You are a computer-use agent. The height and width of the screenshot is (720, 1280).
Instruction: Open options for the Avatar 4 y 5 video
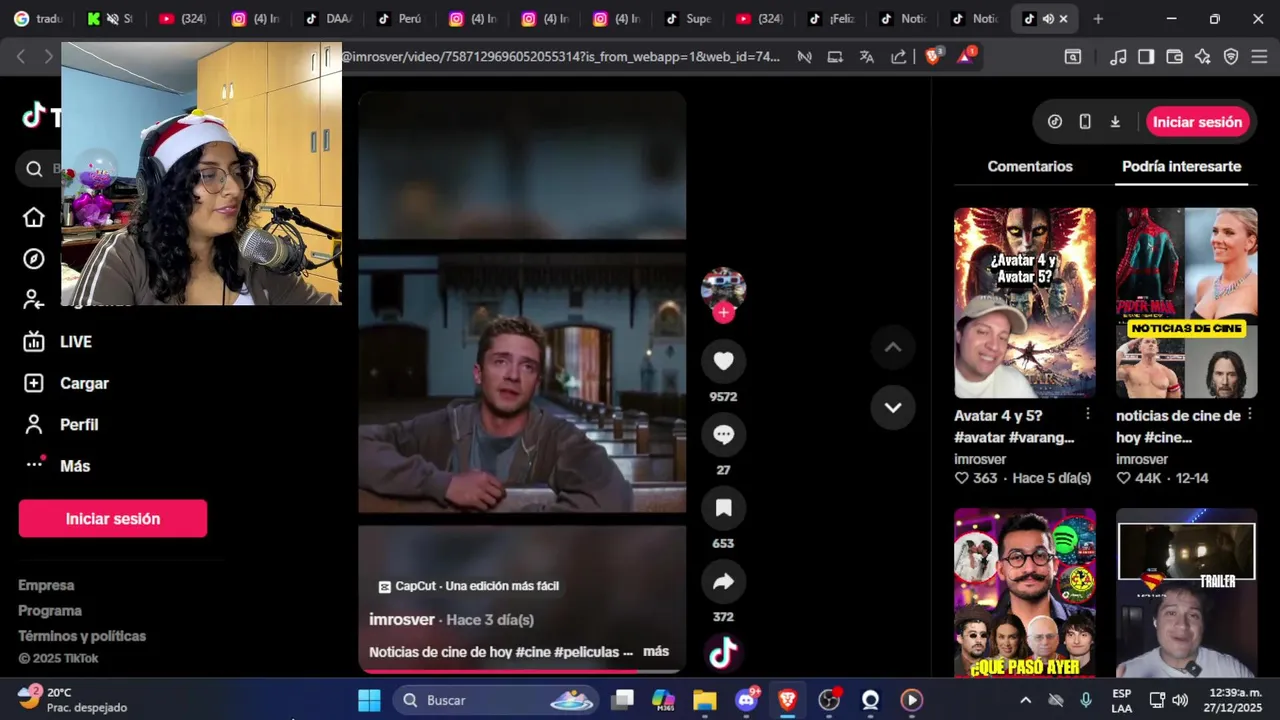(1088, 414)
